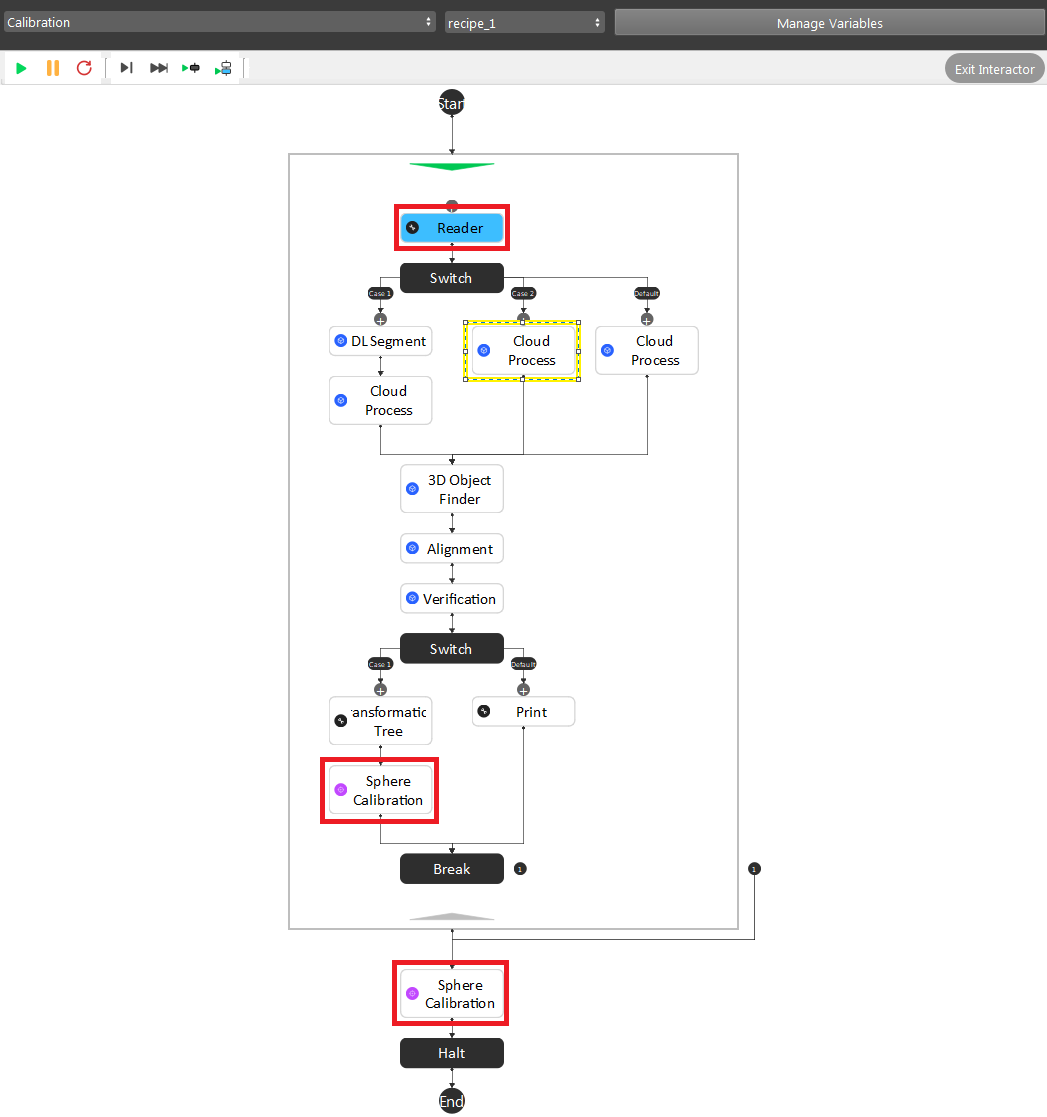1047x1117 pixels.
Task: Select the 3D Object Finder node
Action: tap(452, 489)
